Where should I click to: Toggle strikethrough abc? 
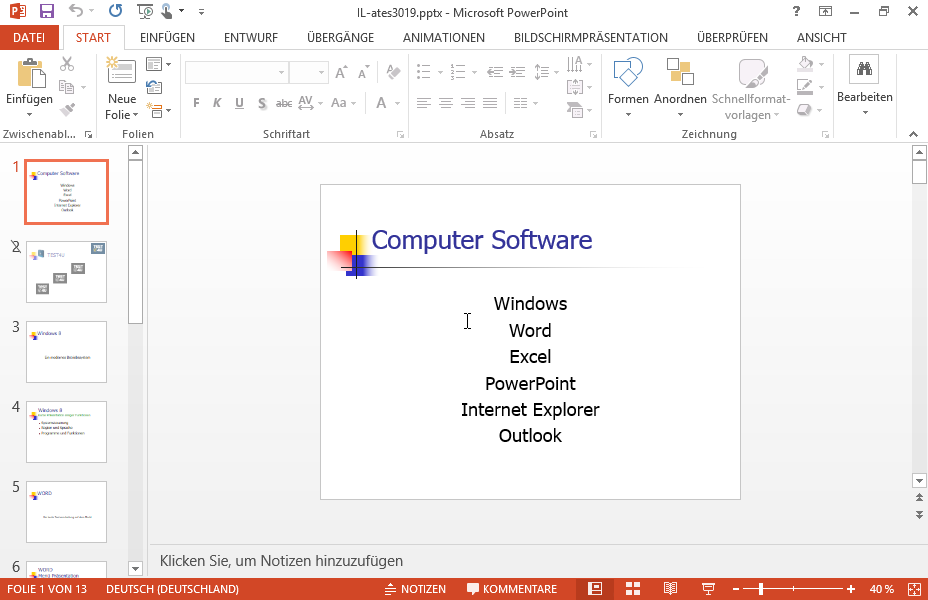click(284, 104)
